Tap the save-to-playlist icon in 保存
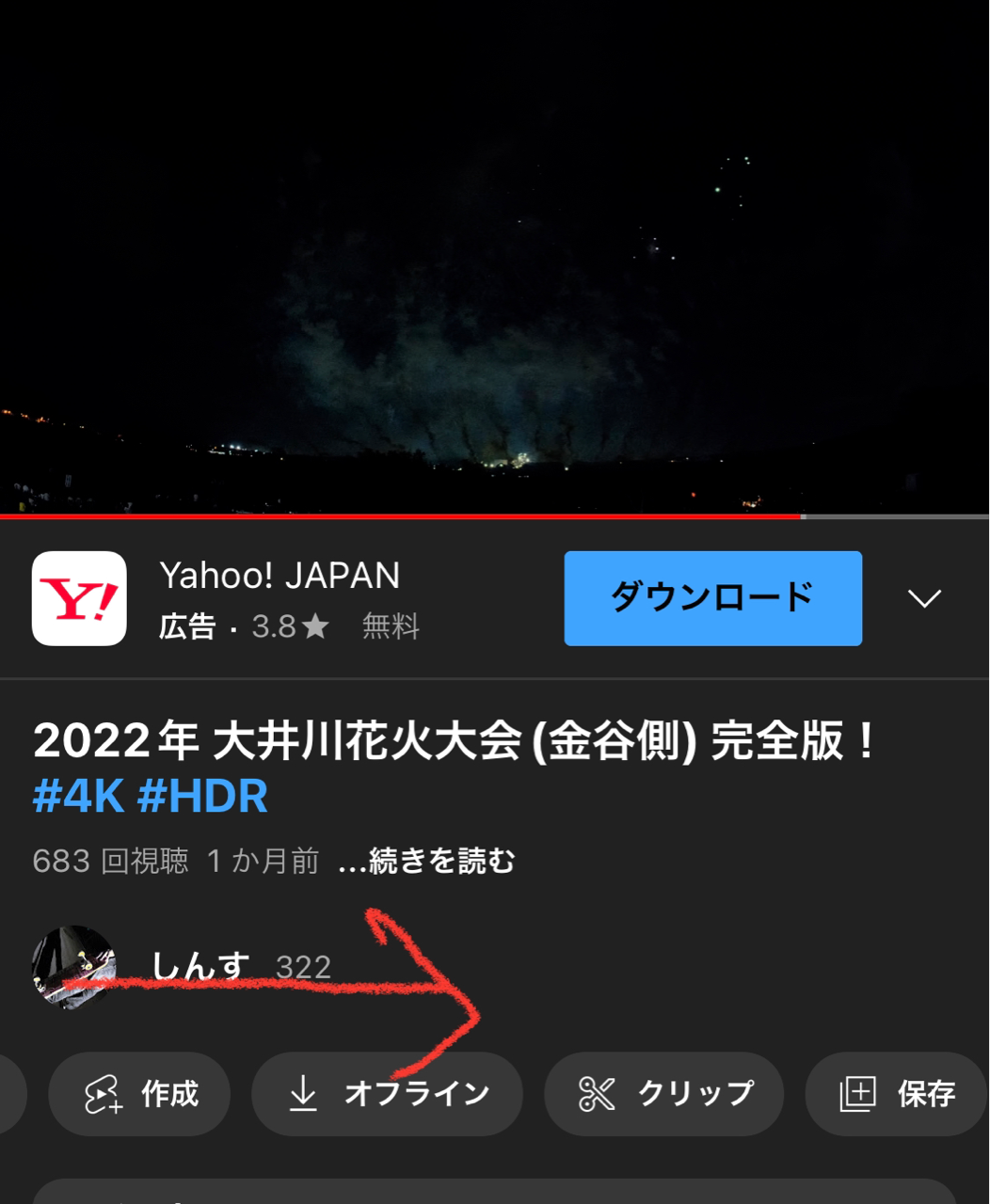 pos(857,1094)
